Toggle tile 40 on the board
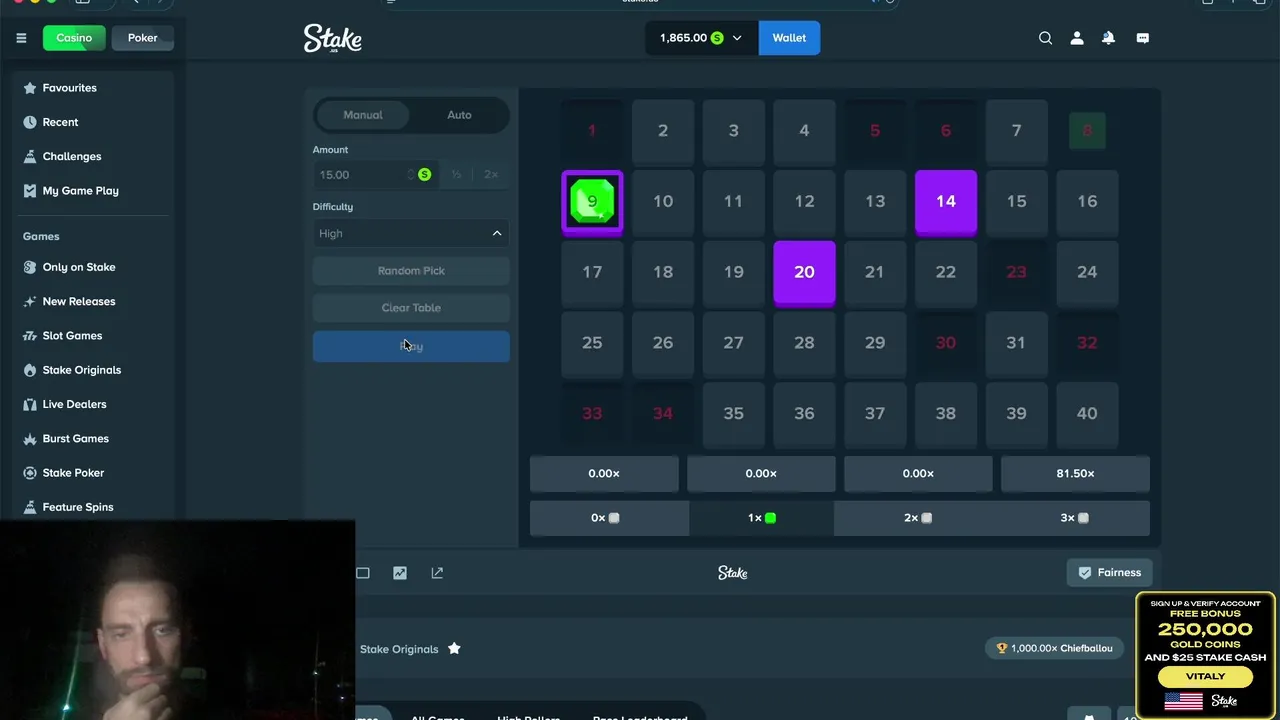Image resolution: width=1280 pixels, height=720 pixels. pyautogui.click(x=1087, y=413)
